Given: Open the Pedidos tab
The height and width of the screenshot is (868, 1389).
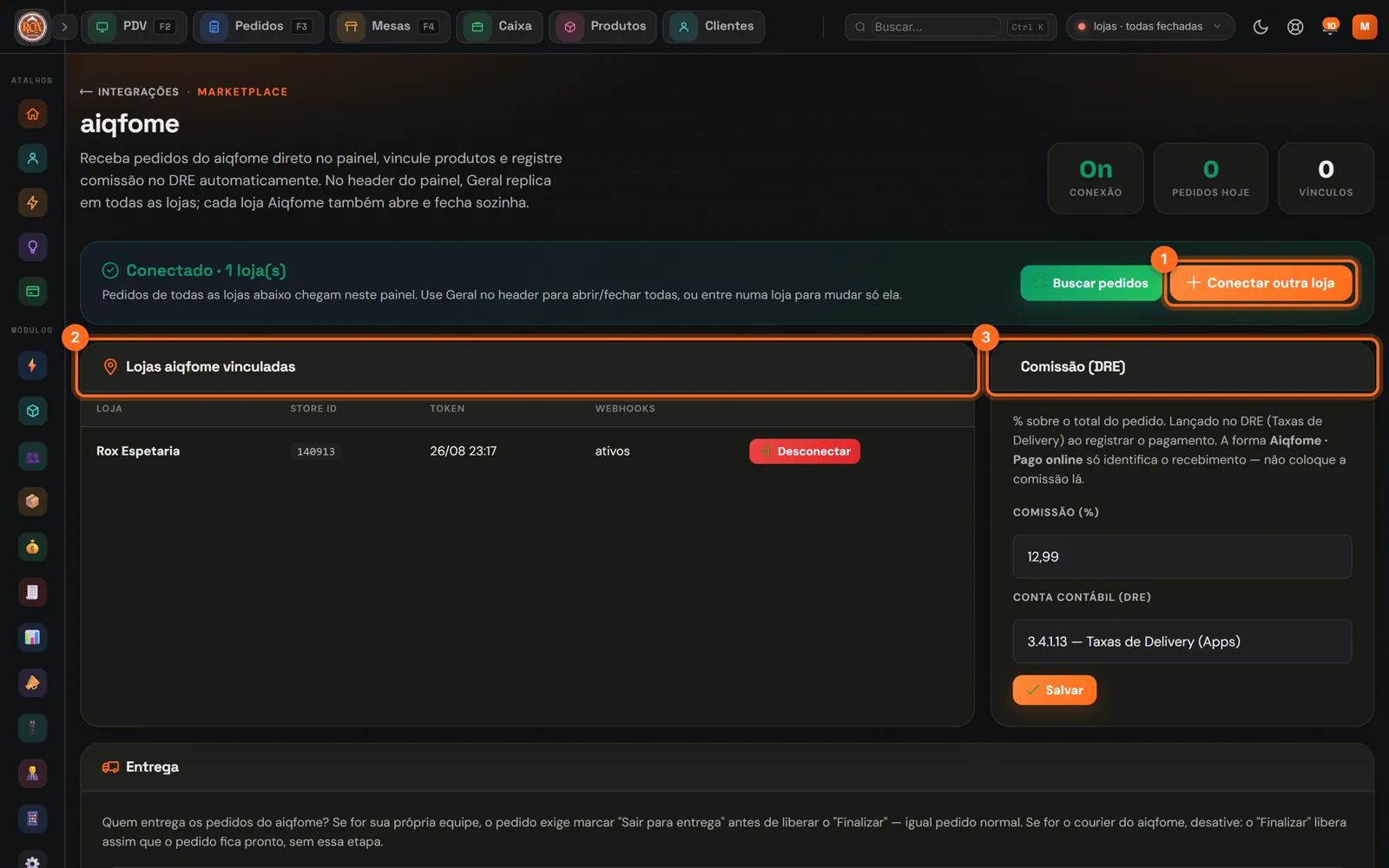Looking at the screenshot, I should [258, 27].
